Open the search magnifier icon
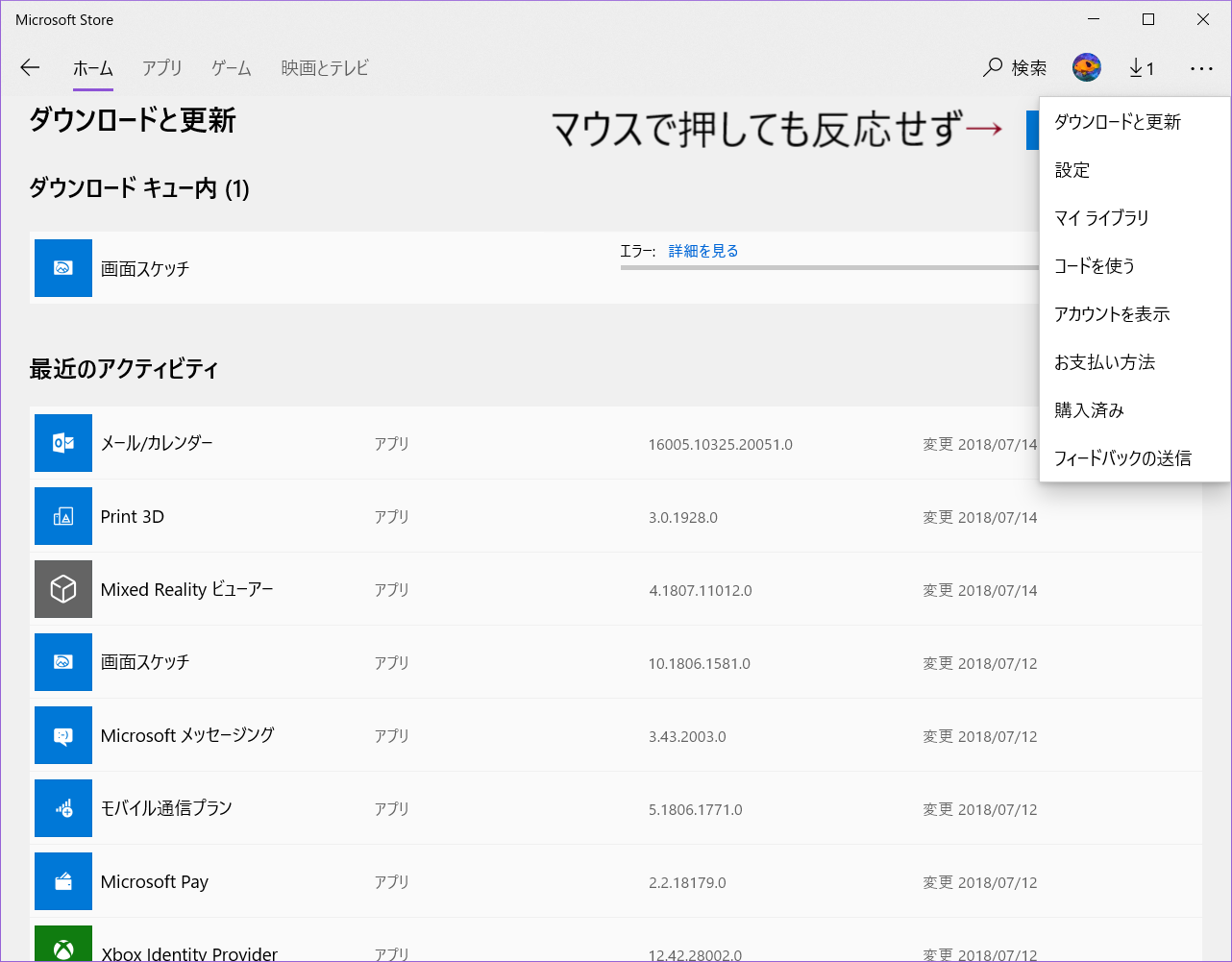This screenshot has width=1232, height=962. [993, 67]
